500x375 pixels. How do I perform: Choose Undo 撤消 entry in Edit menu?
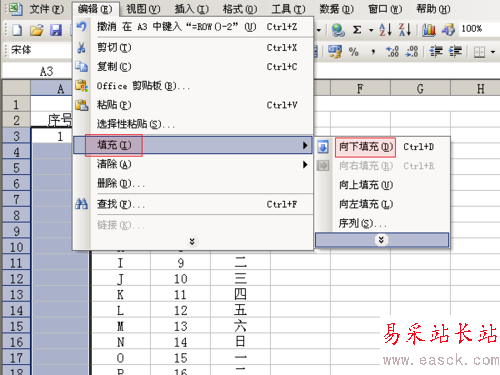(x=193, y=27)
